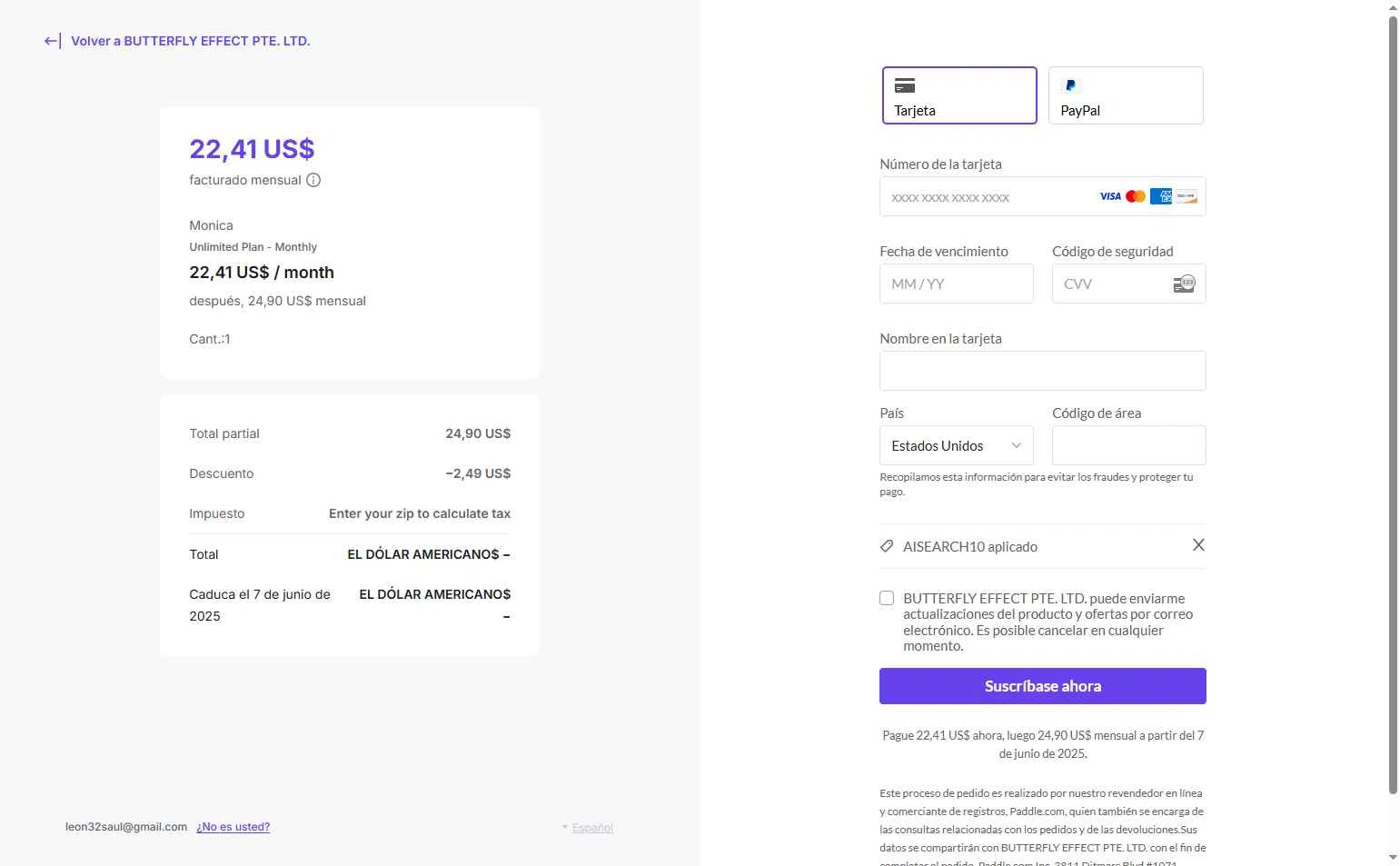The image size is (1400, 866).
Task: Click the PayPal logo icon
Action: (x=1070, y=85)
